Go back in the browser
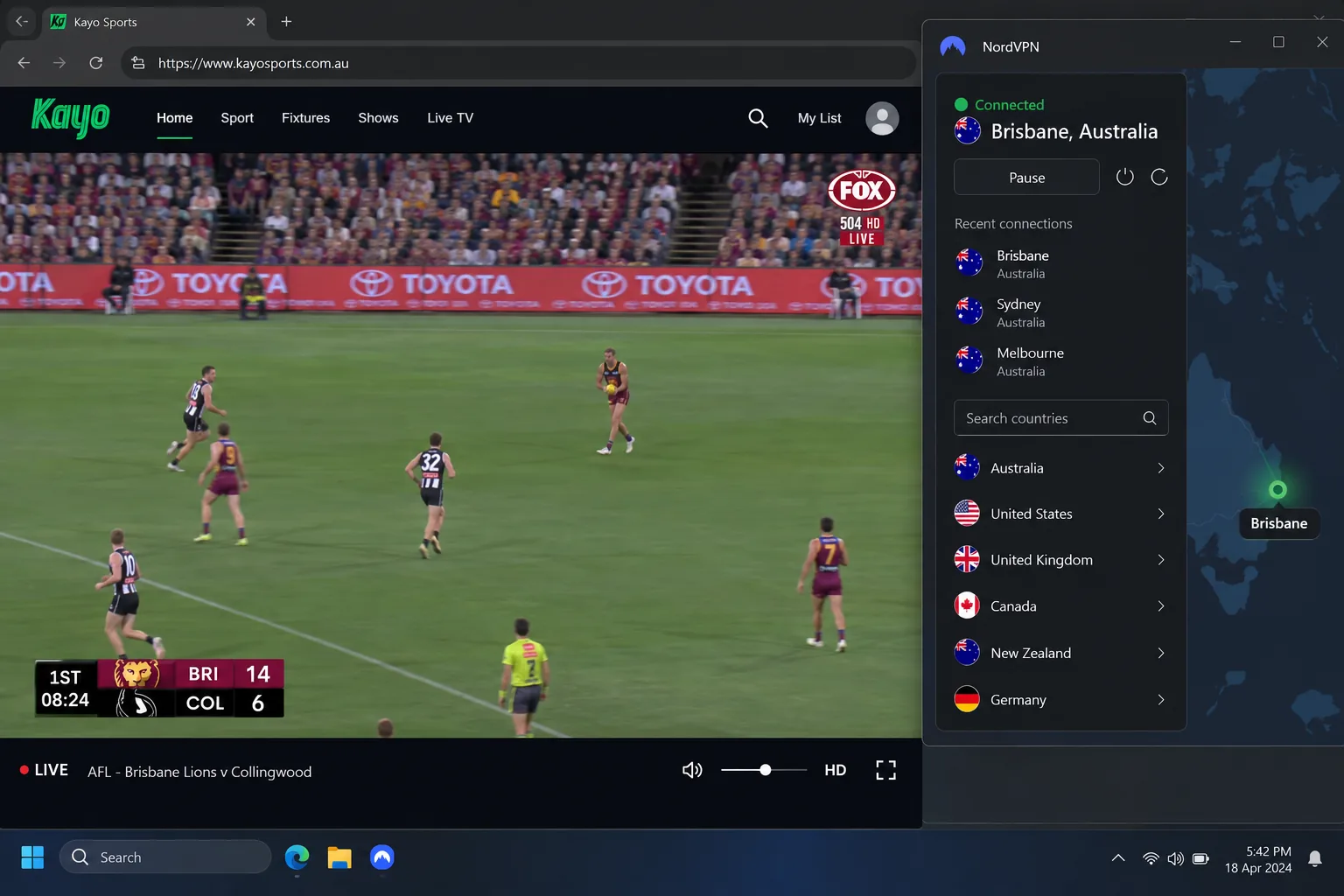1344x896 pixels. click(24, 63)
